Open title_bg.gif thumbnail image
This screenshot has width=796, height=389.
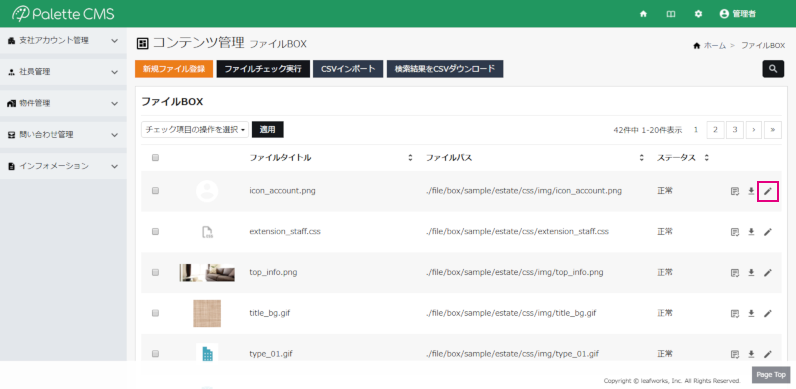click(207, 313)
